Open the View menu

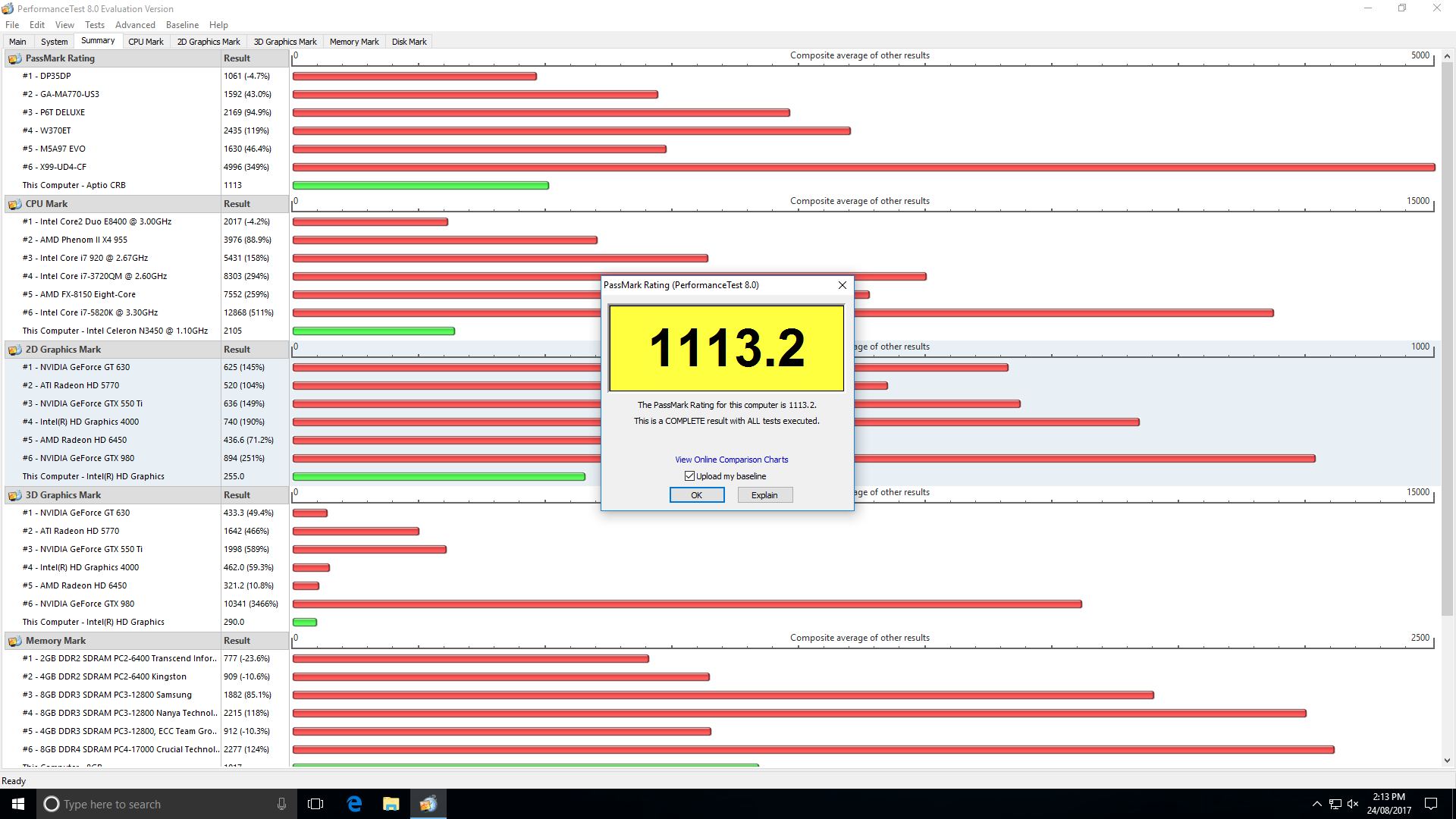pyautogui.click(x=64, y=25)
